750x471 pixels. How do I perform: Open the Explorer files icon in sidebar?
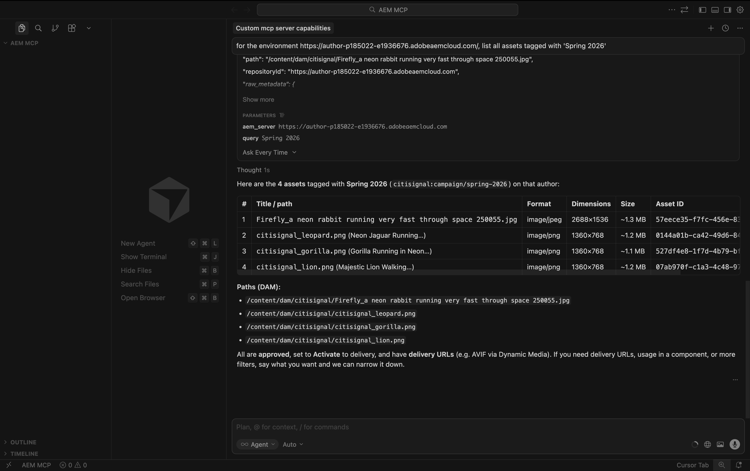pyautogui.click(x=21, y=28)
